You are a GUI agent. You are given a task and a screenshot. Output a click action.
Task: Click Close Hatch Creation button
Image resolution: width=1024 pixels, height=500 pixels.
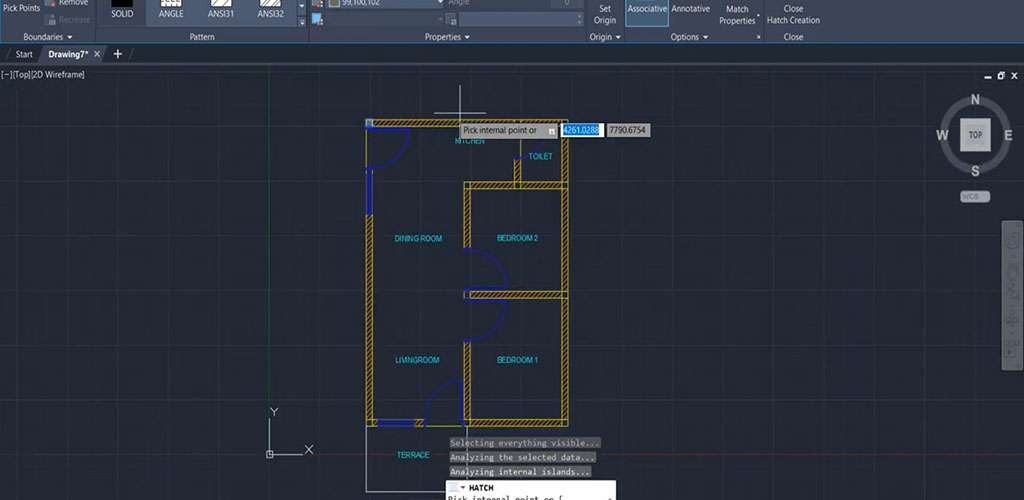pos(793,14)
